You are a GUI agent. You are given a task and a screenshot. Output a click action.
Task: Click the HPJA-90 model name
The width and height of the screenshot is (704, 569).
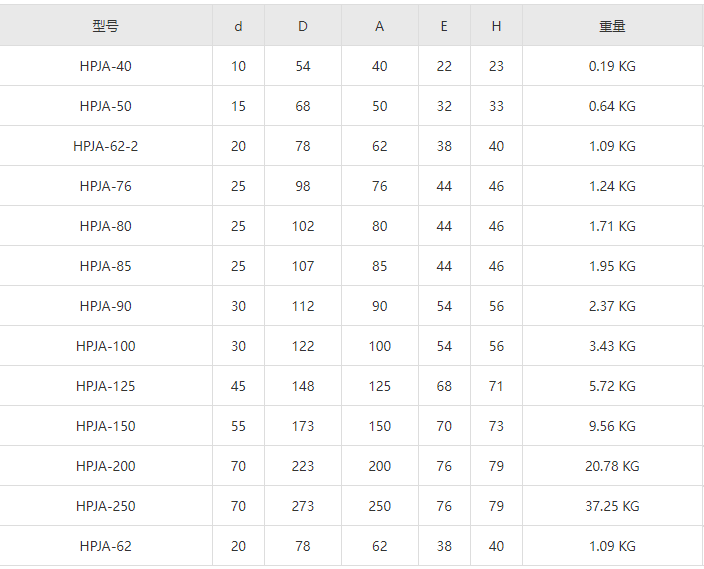106,306
